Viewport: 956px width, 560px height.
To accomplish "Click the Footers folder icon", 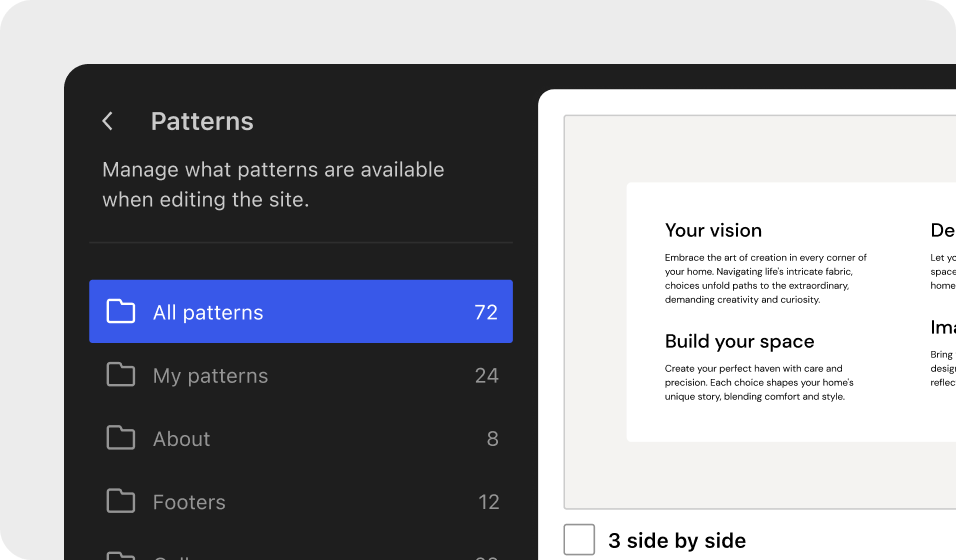I will click(x=121, y=501).
